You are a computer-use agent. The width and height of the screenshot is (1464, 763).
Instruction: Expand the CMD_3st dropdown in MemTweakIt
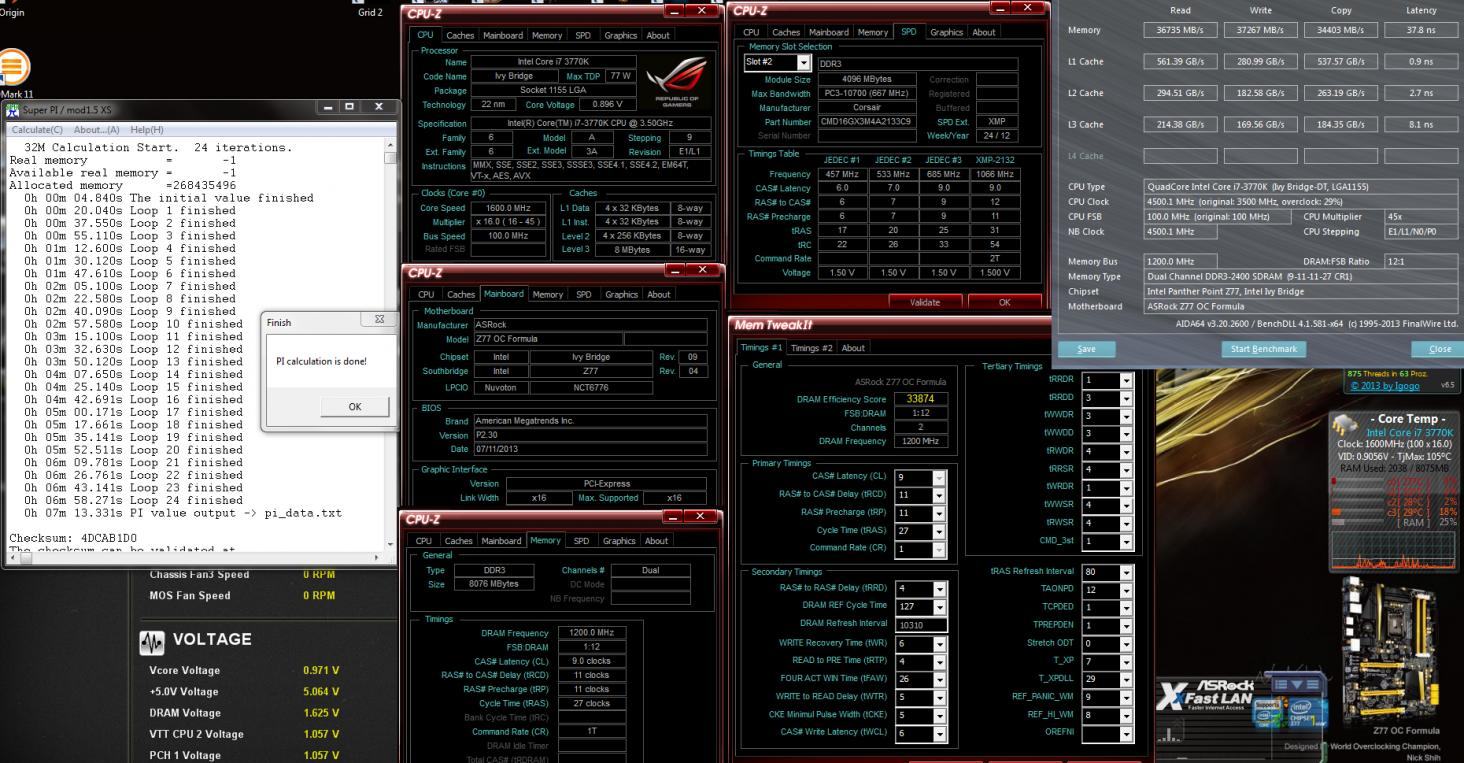tap(1126, 541)
